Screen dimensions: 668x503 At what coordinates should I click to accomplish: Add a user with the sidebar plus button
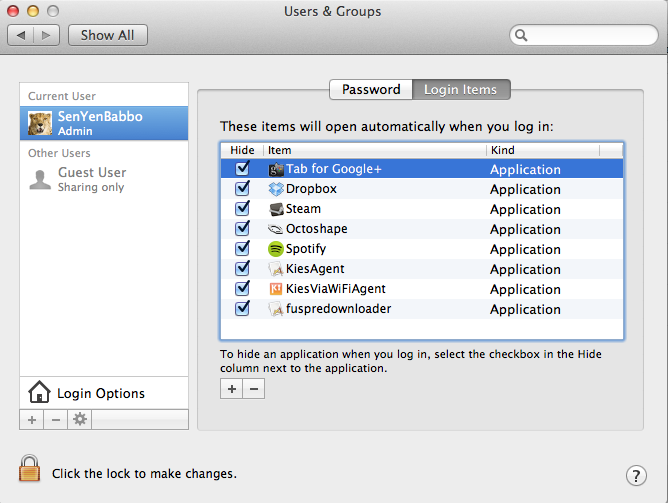tap(32, 420)
